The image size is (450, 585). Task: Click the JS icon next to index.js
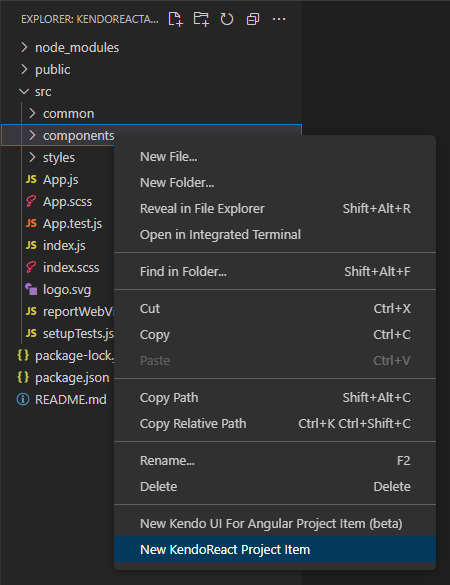click(x=31, y=245)
